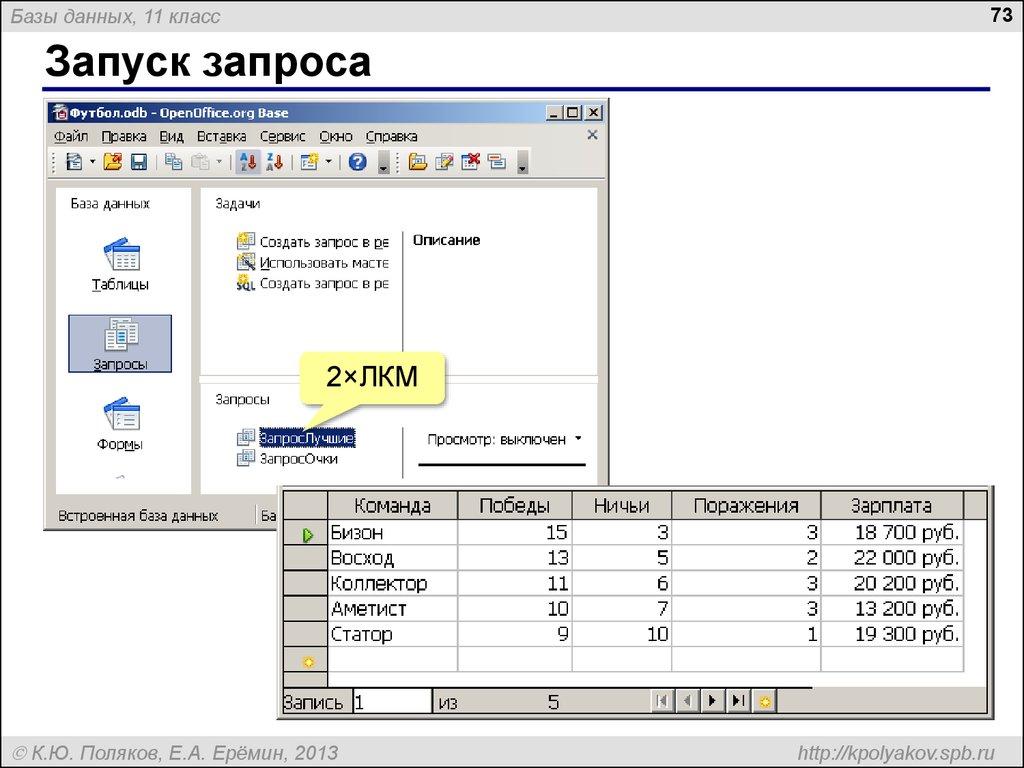Expand the New document dropdown arrow

click(93, 162)
